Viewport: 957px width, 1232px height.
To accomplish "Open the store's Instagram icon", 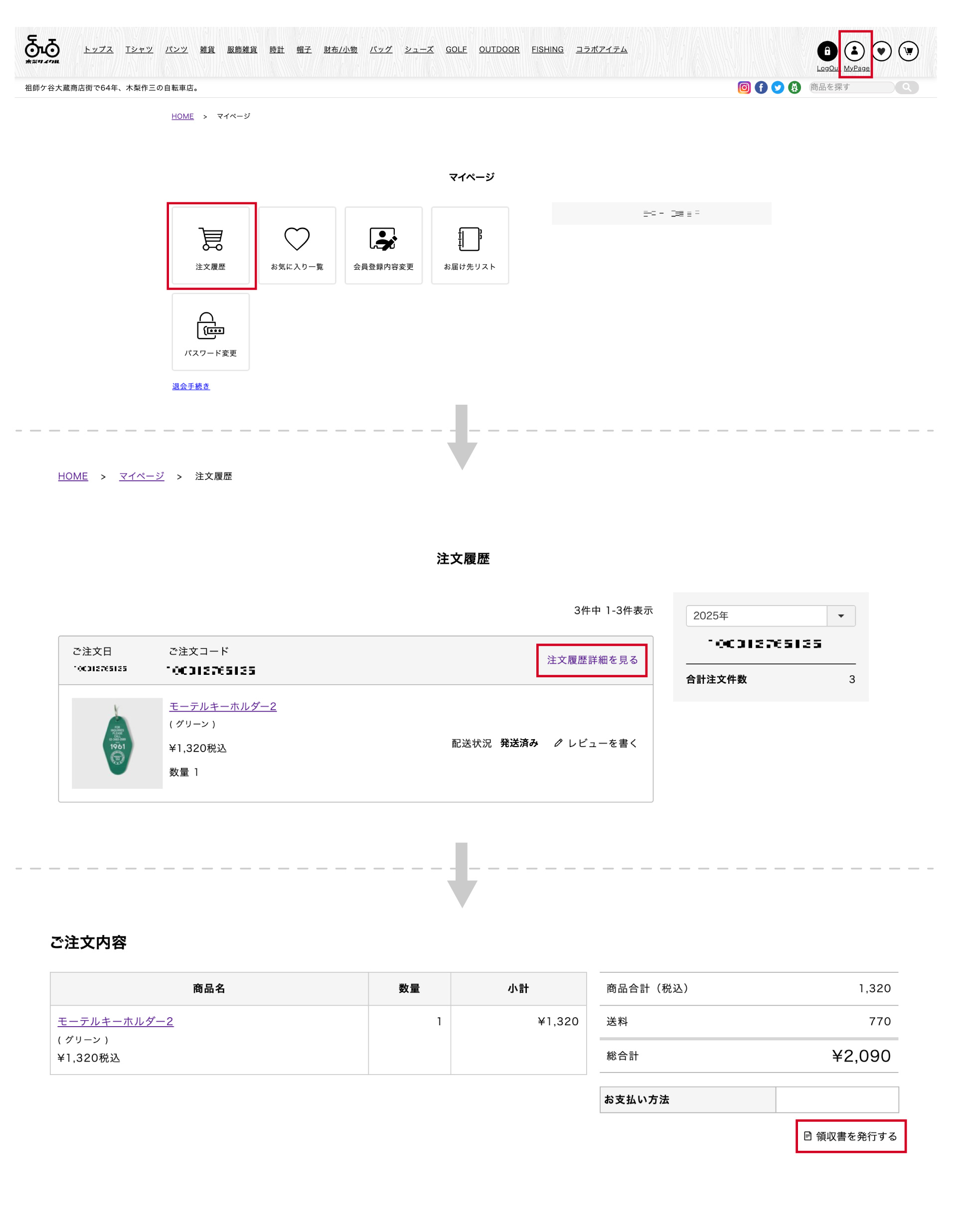I will pos(744,87).
